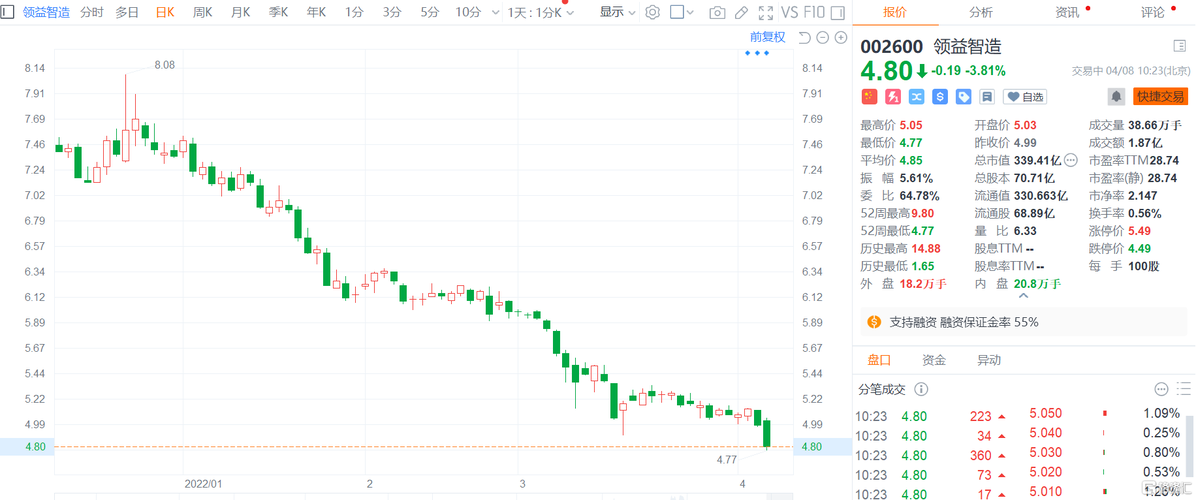This screenshot has height=500, width=1196.
Task: Open chart settings gear icon
Action: click(652, 12)
